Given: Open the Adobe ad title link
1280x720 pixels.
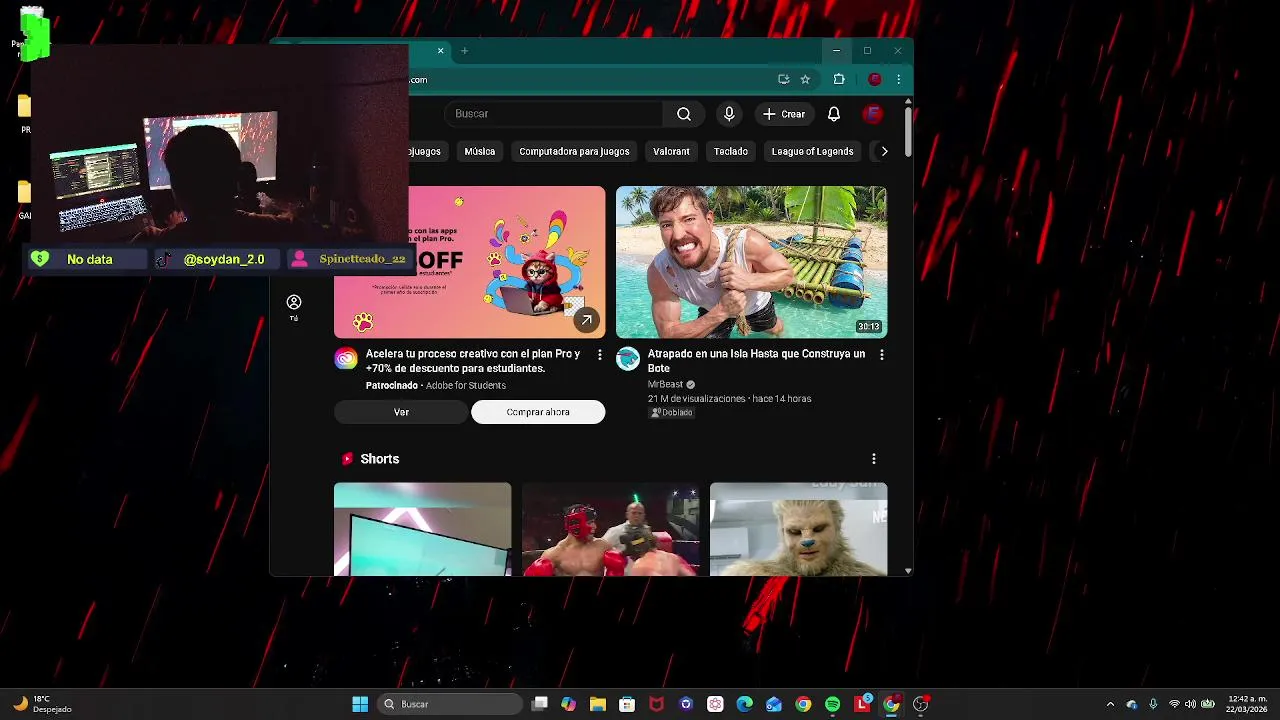Looking at the screenshot, I should [x=472, y=361].
